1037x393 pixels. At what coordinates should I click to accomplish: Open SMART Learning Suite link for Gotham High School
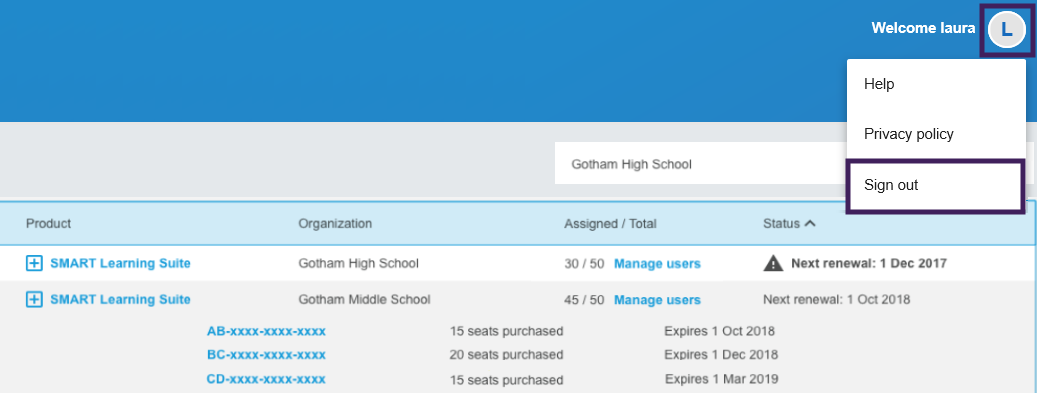tap(120, 263)
